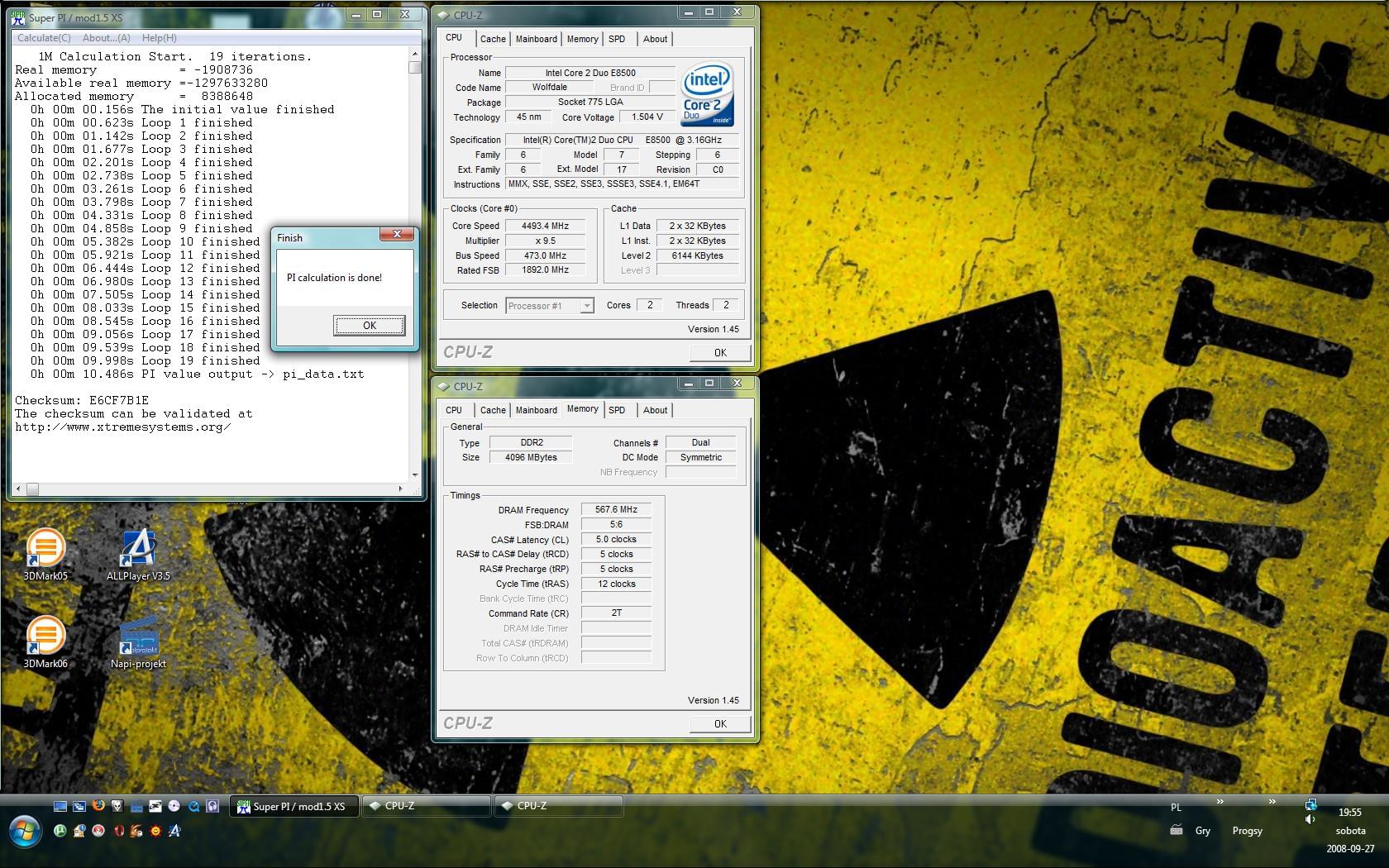Launch uTorrent from the quick launch bar

(60, 831)
